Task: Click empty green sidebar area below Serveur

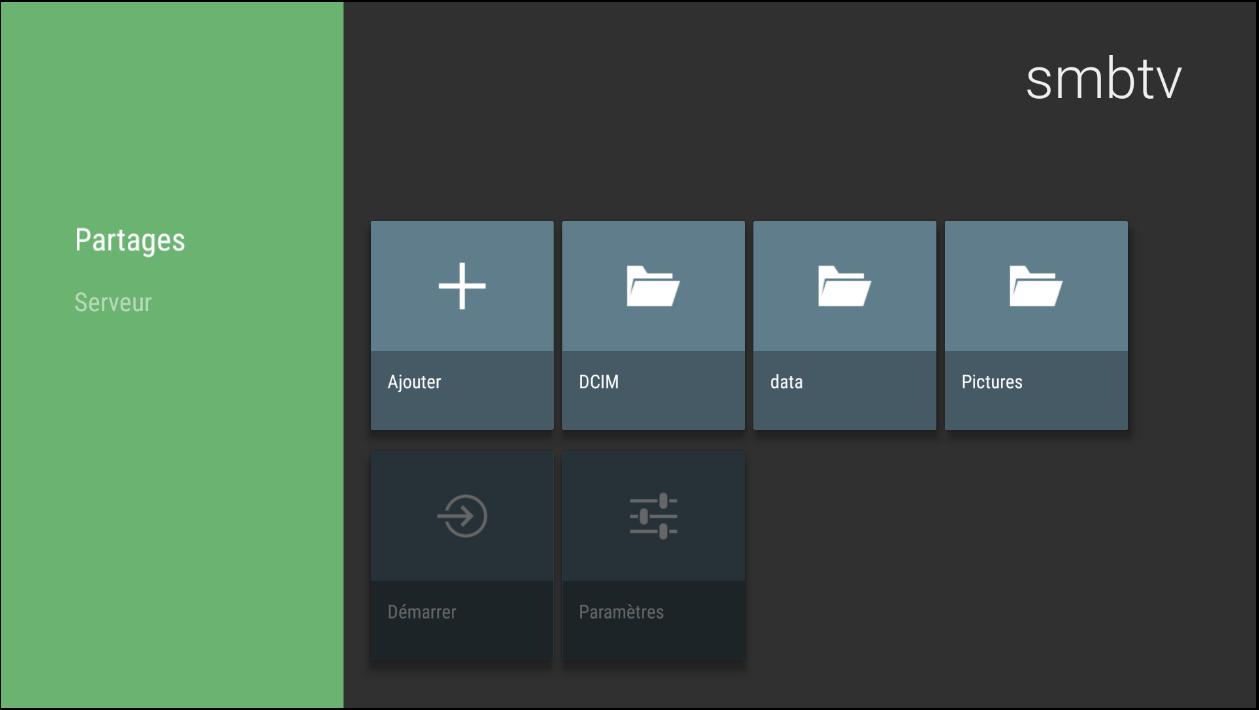Action: click(x=170, y=500)
